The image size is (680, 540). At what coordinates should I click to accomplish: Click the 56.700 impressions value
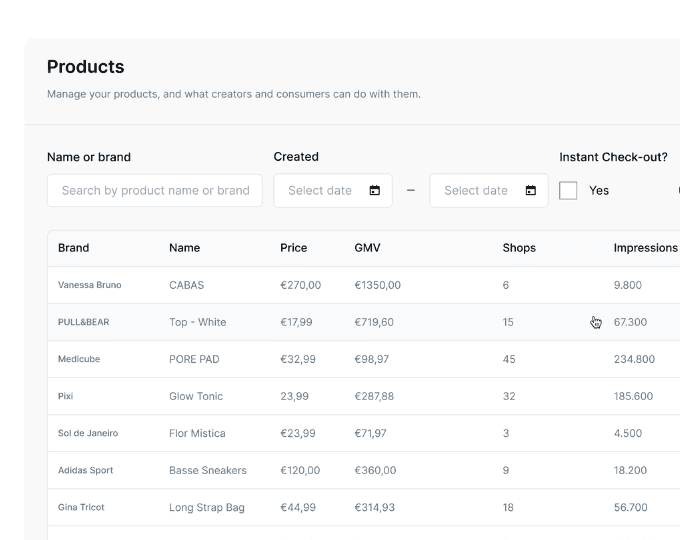tap(631, 507)
